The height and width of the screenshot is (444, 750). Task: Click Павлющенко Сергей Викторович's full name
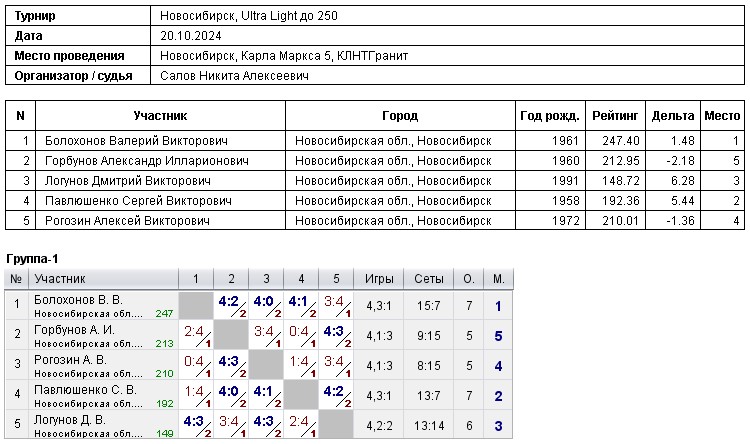pyautogui.click(x=139, y=201)
